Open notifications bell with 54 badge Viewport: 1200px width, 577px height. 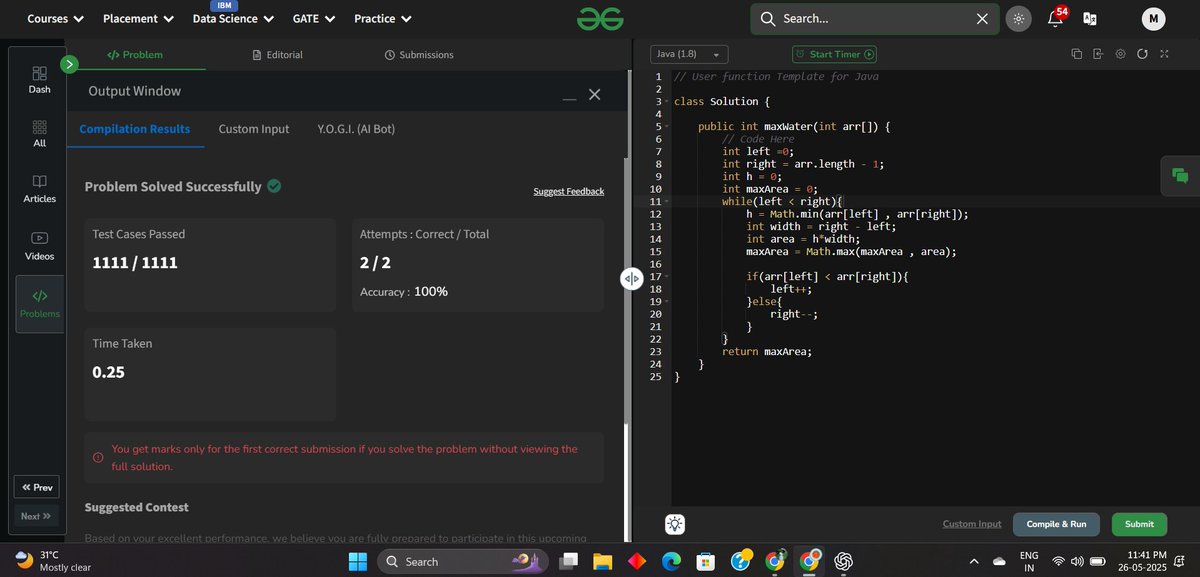pyautogui.click(x=1055, y=18)
